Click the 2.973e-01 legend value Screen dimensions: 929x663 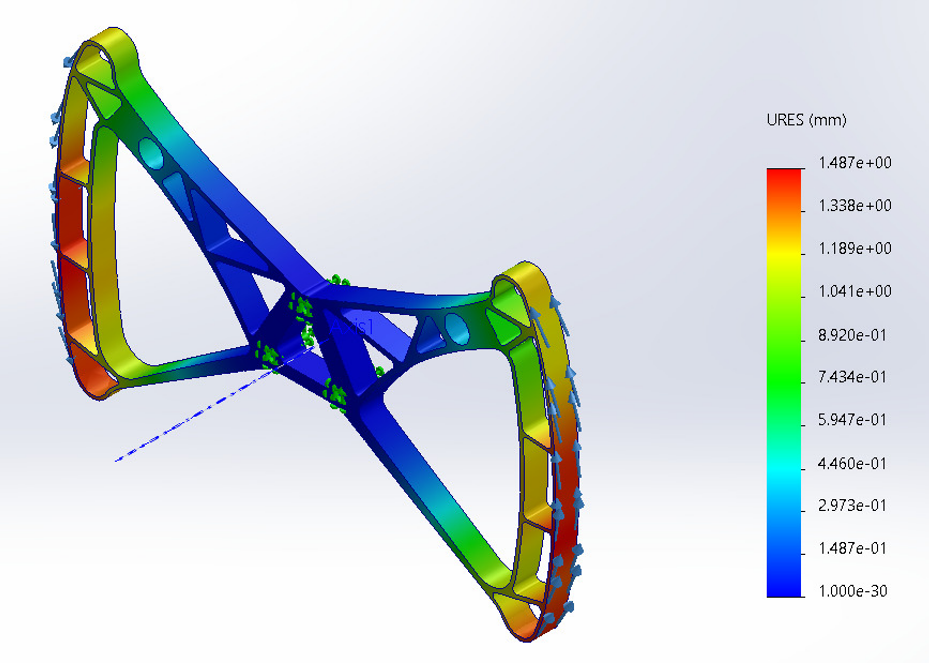pos(854,506)
